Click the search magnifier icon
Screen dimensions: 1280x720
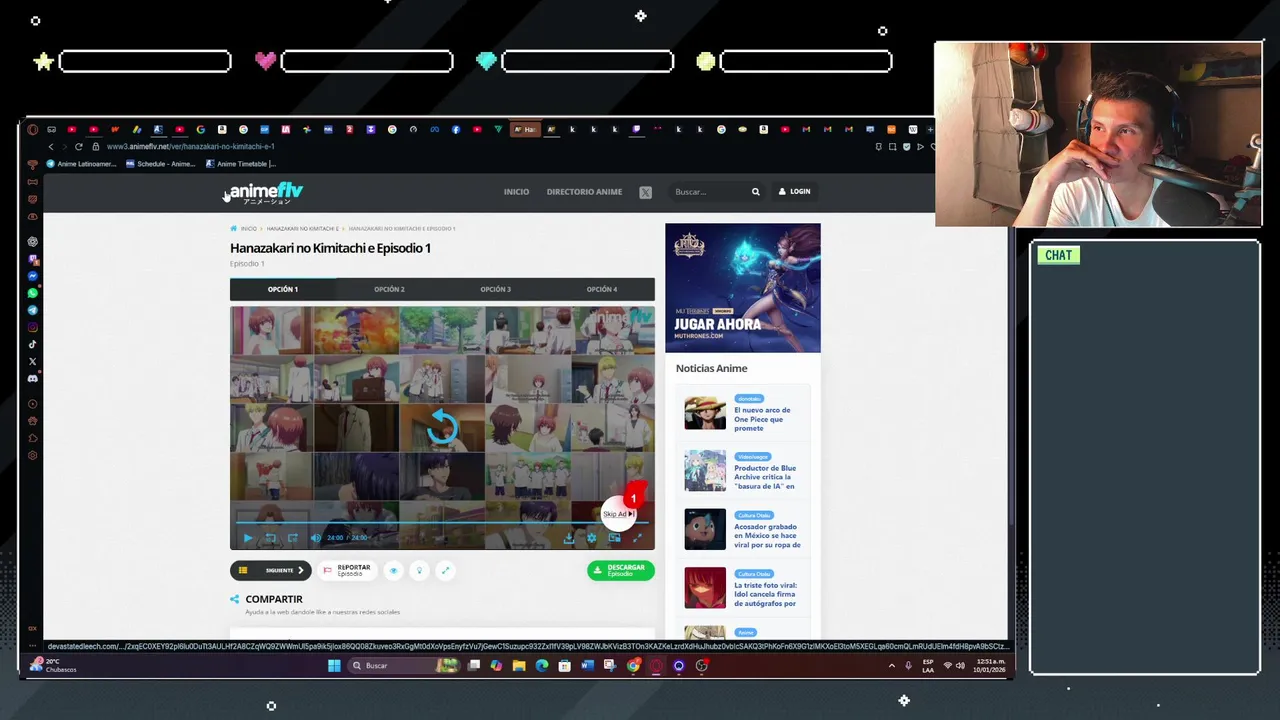(755, 192)
